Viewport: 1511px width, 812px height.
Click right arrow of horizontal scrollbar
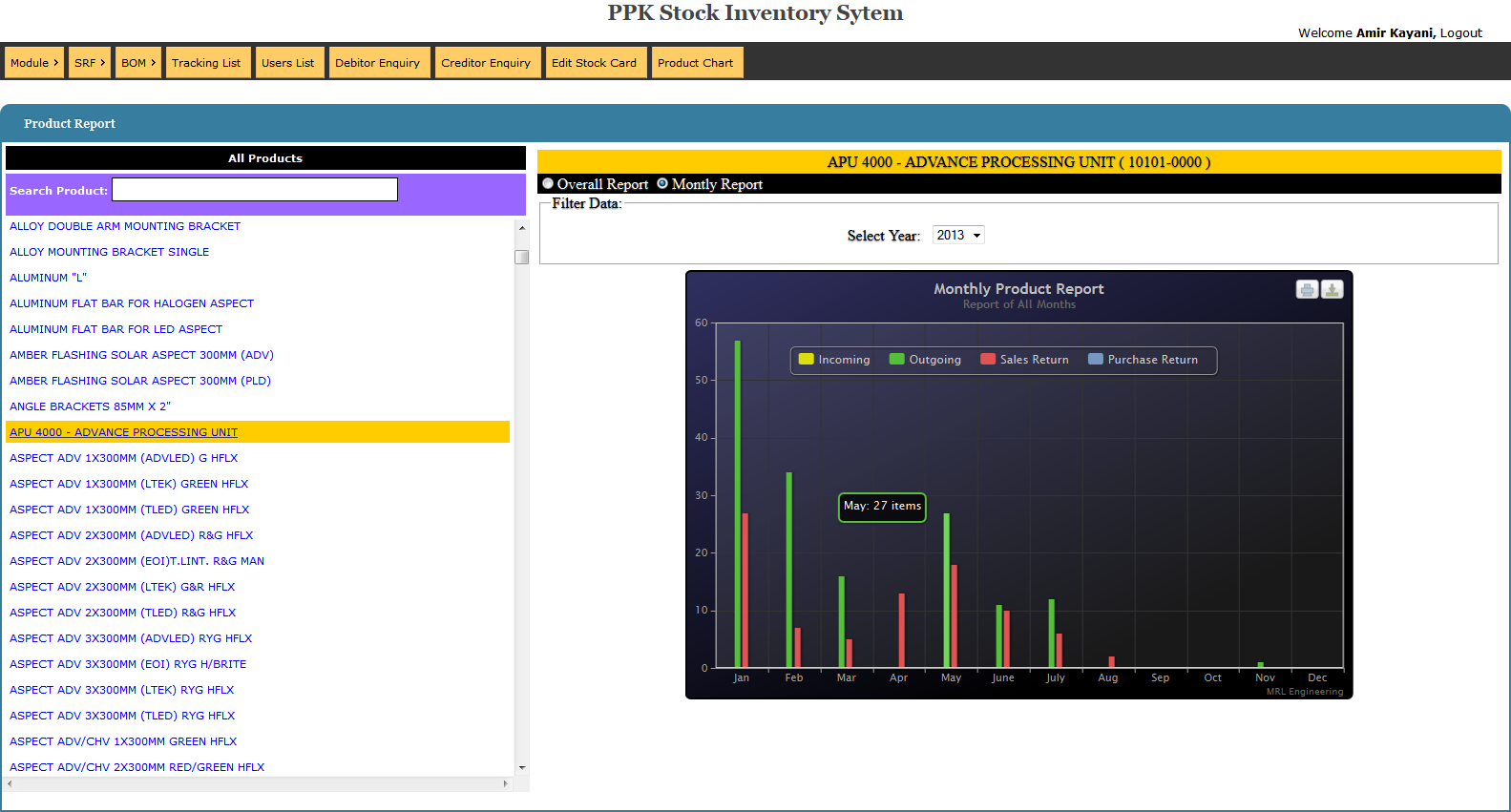(x=506, y=783)
